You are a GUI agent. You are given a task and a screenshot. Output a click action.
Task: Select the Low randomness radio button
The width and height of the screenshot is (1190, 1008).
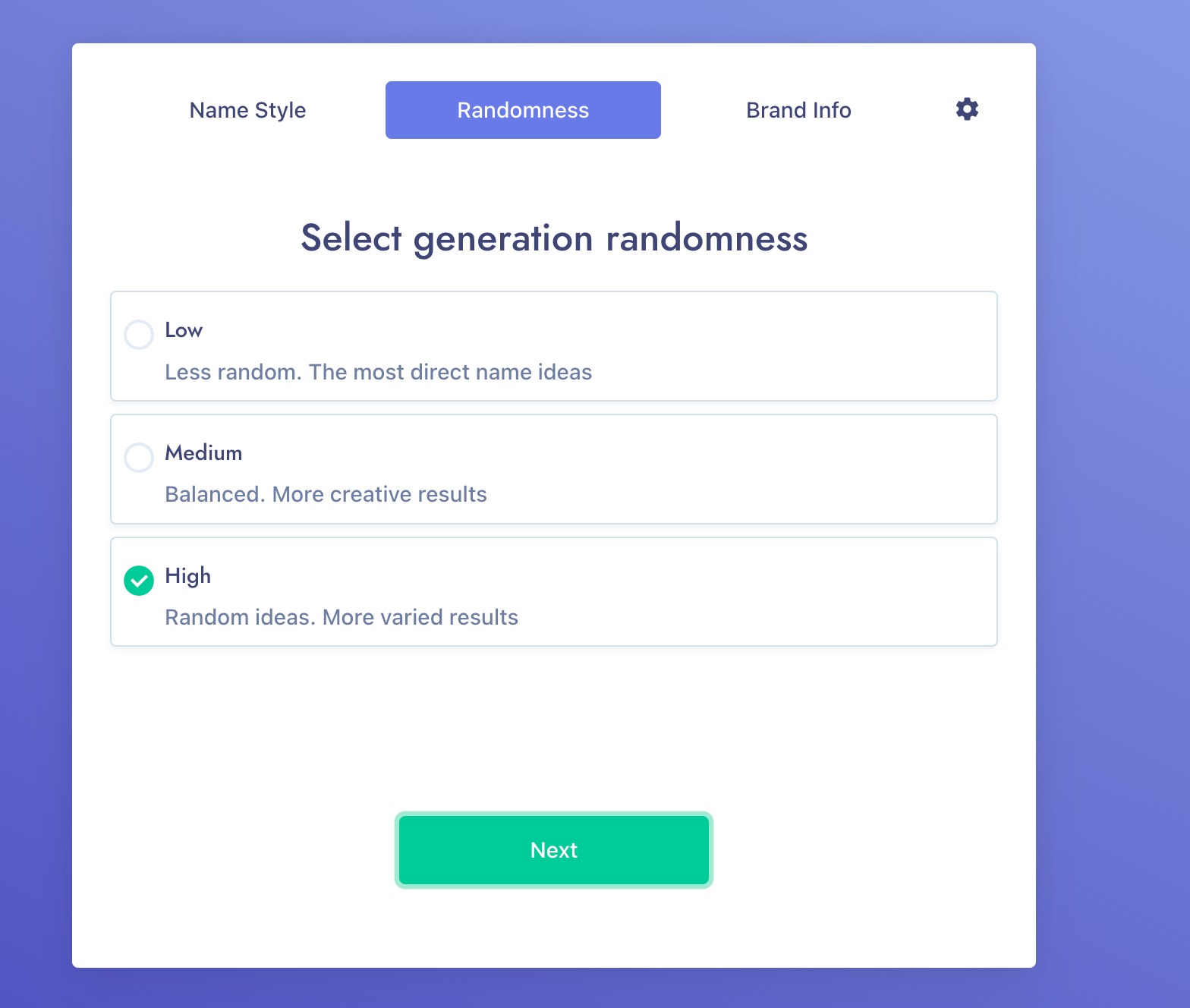coord(139,335)
